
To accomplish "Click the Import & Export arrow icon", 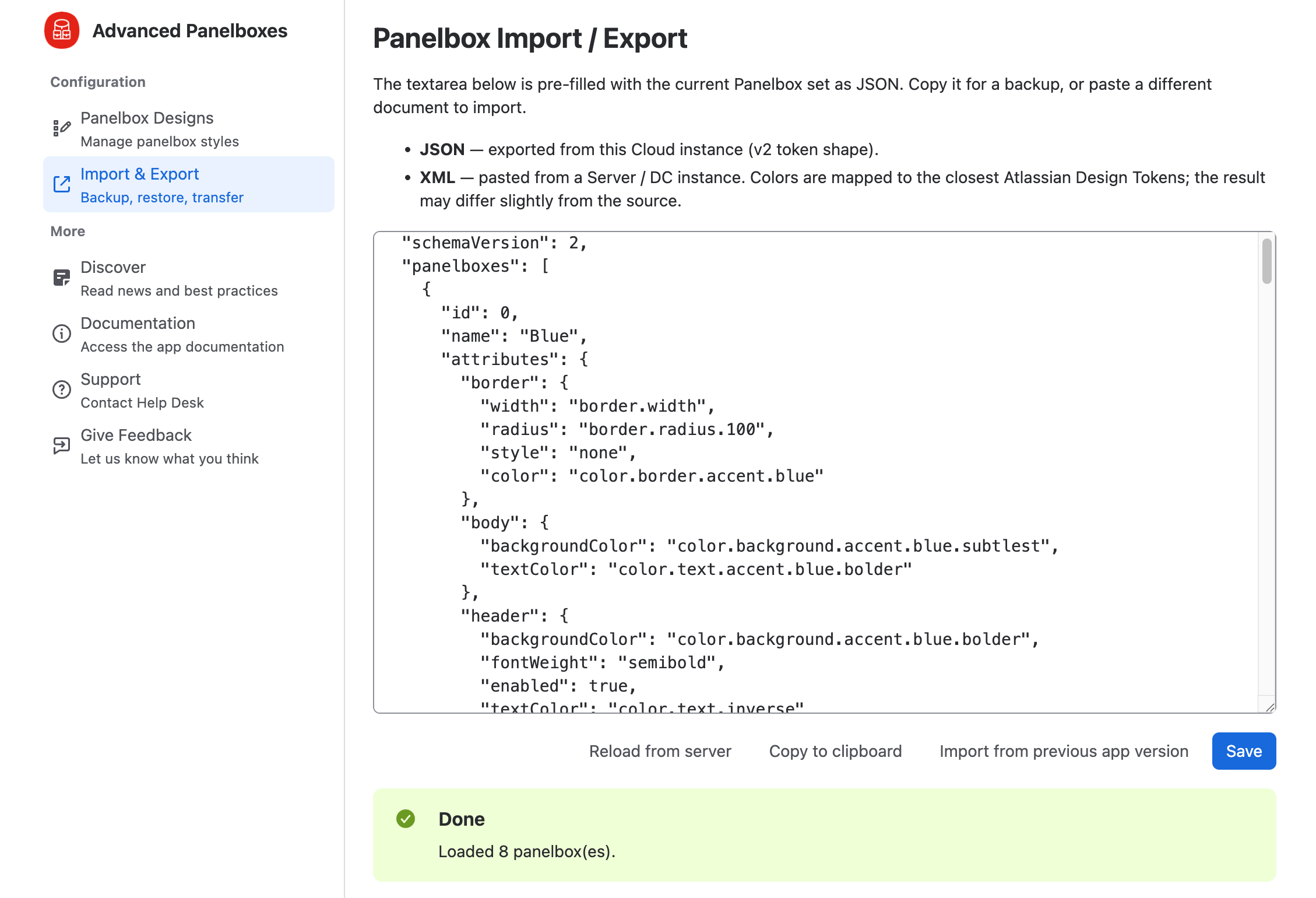I will click(62, 184).
